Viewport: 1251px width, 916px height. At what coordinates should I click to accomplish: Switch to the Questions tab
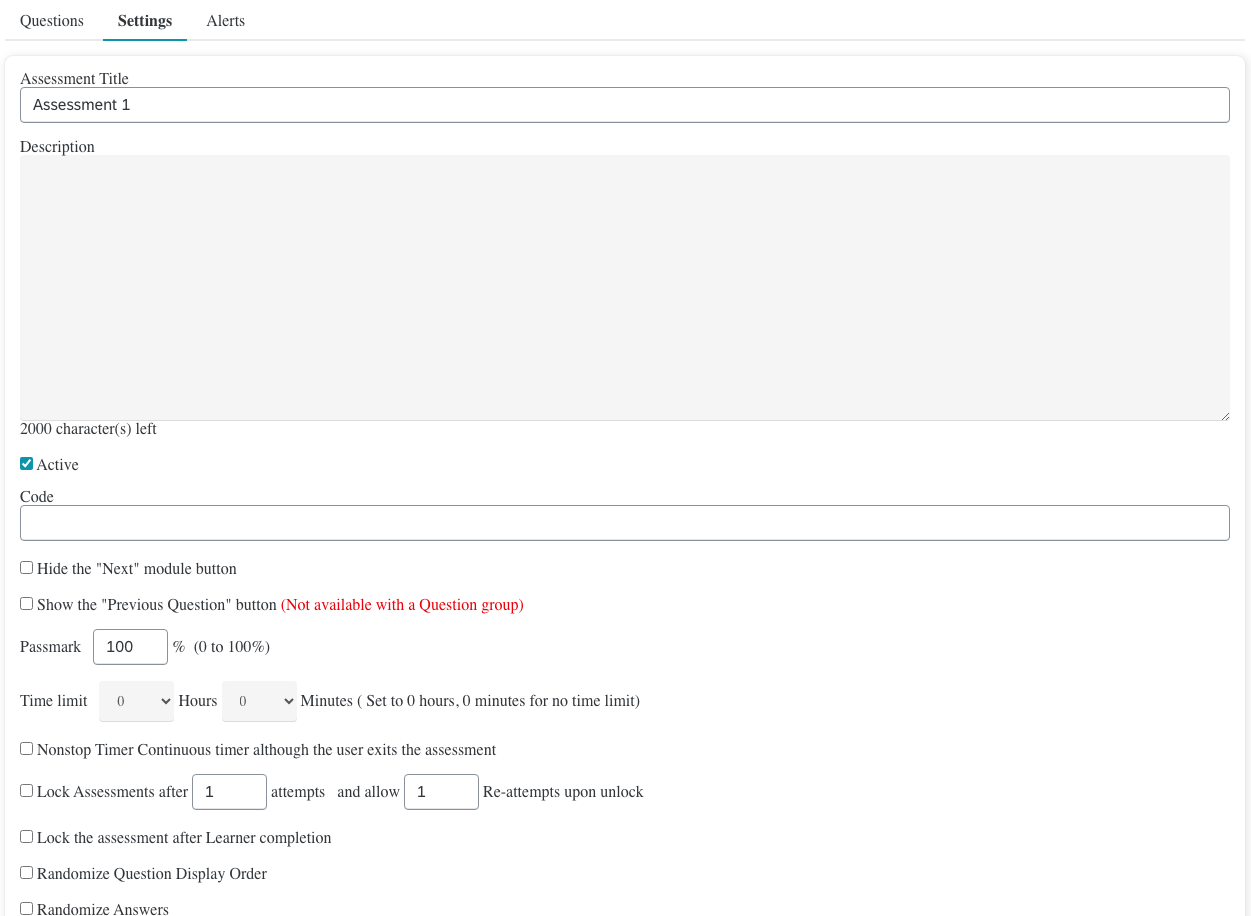tap(52, 21)
